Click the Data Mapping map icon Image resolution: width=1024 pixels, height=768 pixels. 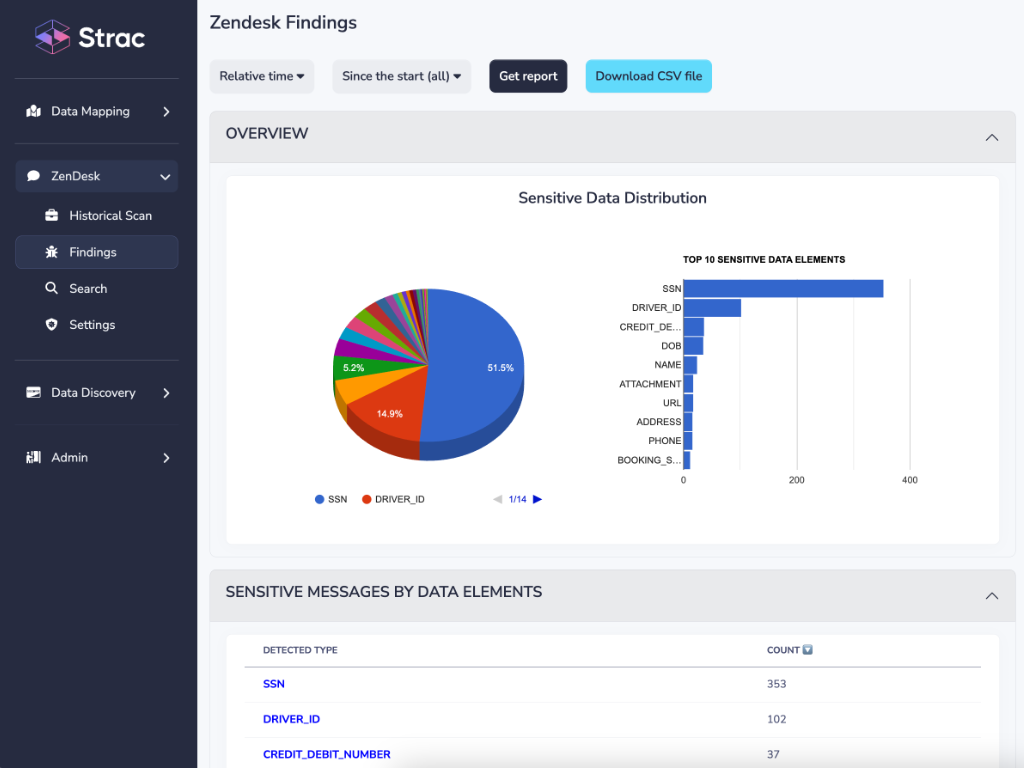33,111
